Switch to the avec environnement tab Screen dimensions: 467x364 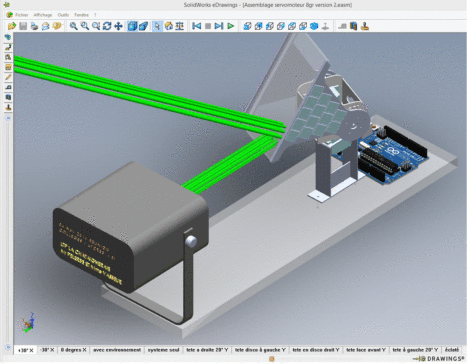(117, 350)
